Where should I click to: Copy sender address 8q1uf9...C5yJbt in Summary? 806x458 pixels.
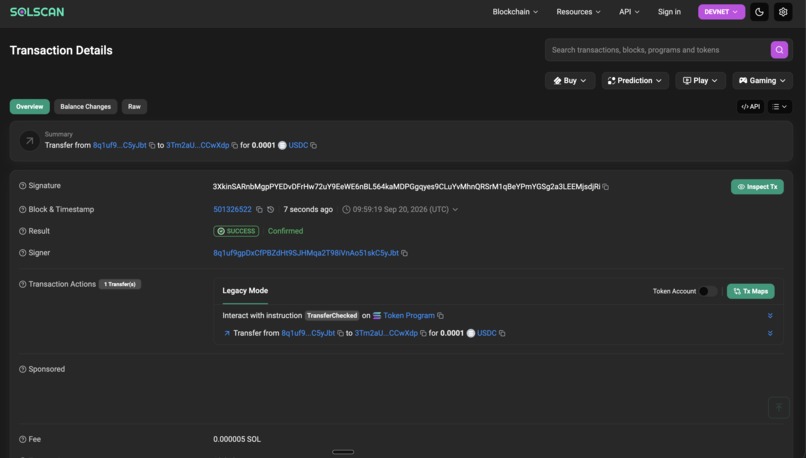pyautogui.click(x=152, y=145)
